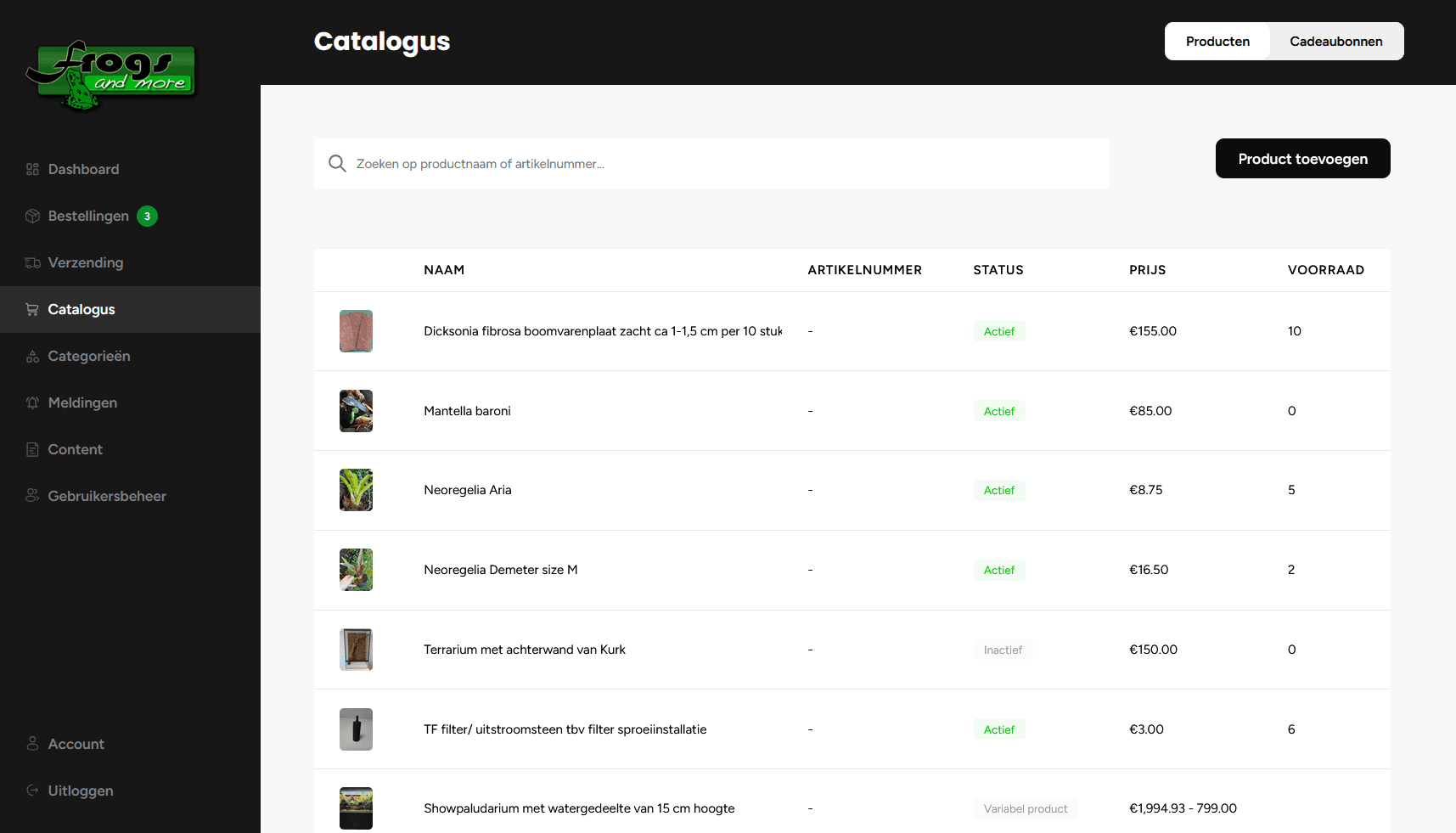The height and width of the screenshot is (833, 1456).
Task: Open TF filter/ uitstroomsteen product name
Action: [x=565, y=729]
